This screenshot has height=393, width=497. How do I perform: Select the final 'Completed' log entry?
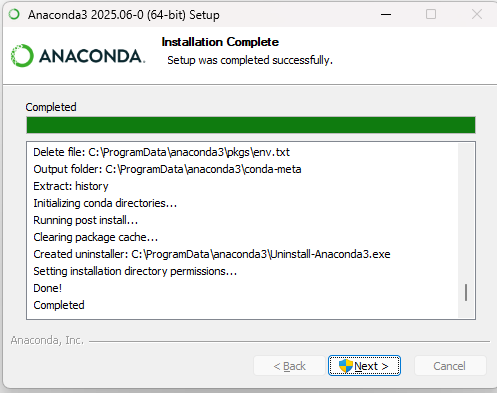click(x=59, y=305)
